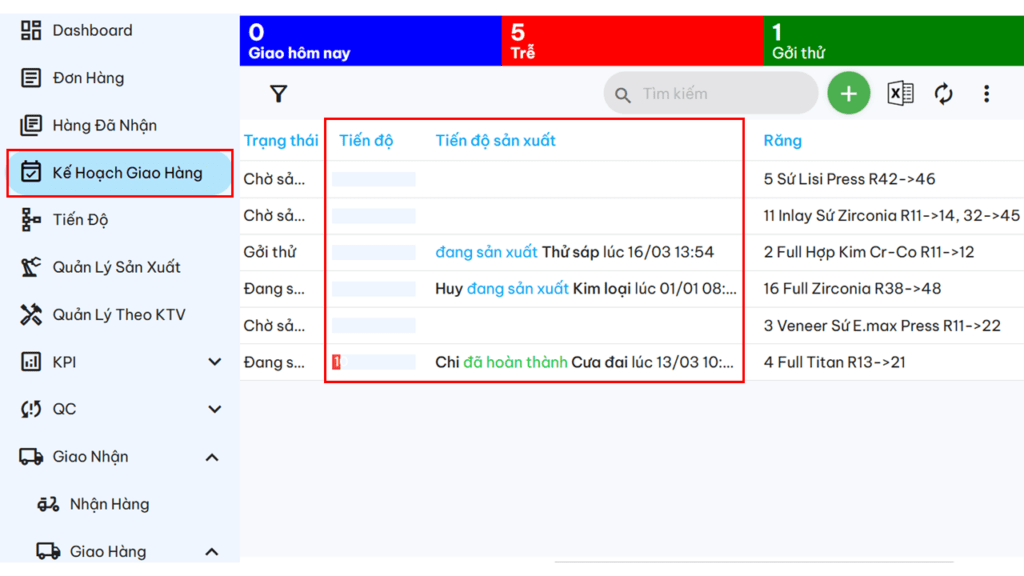Select the blue Giao hôm nay card
Image resolution: width=1024 pixels, height=576 pixels.
coord(370,42)
